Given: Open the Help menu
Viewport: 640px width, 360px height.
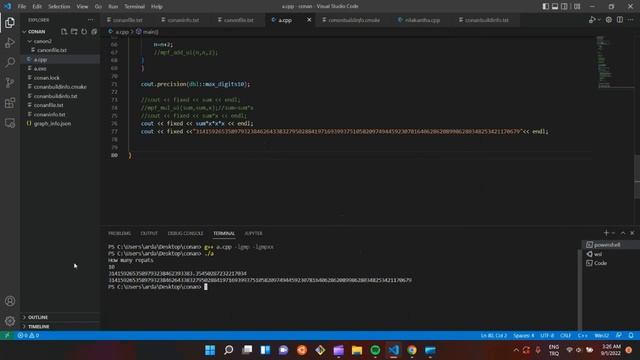Looking at the screenshot, I should click(x=157, y=7).
